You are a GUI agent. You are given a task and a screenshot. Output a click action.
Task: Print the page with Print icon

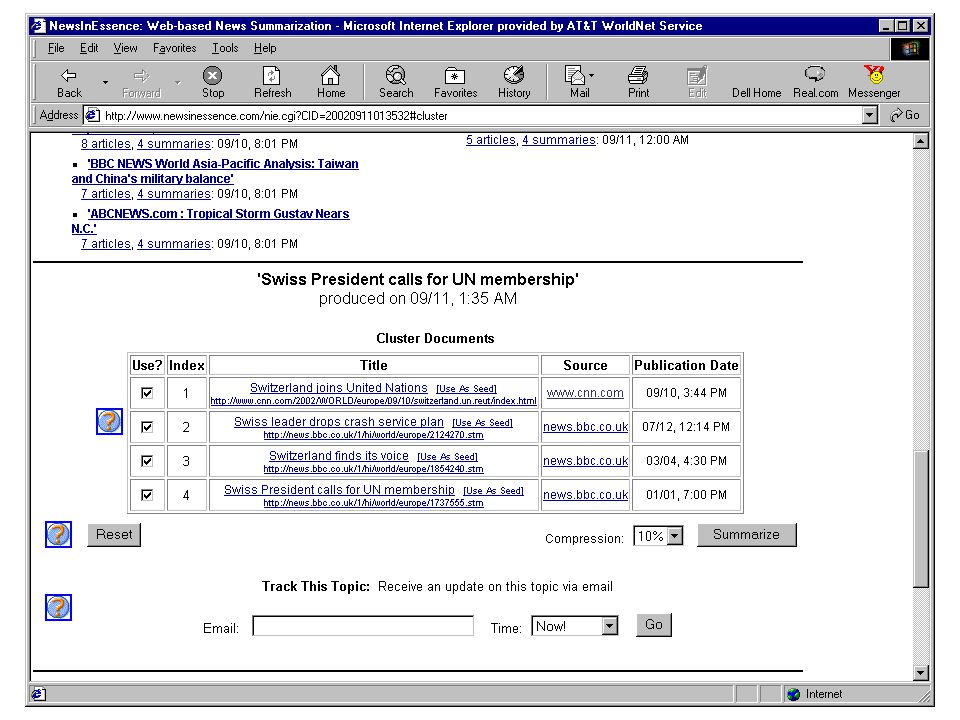[638, 83]
